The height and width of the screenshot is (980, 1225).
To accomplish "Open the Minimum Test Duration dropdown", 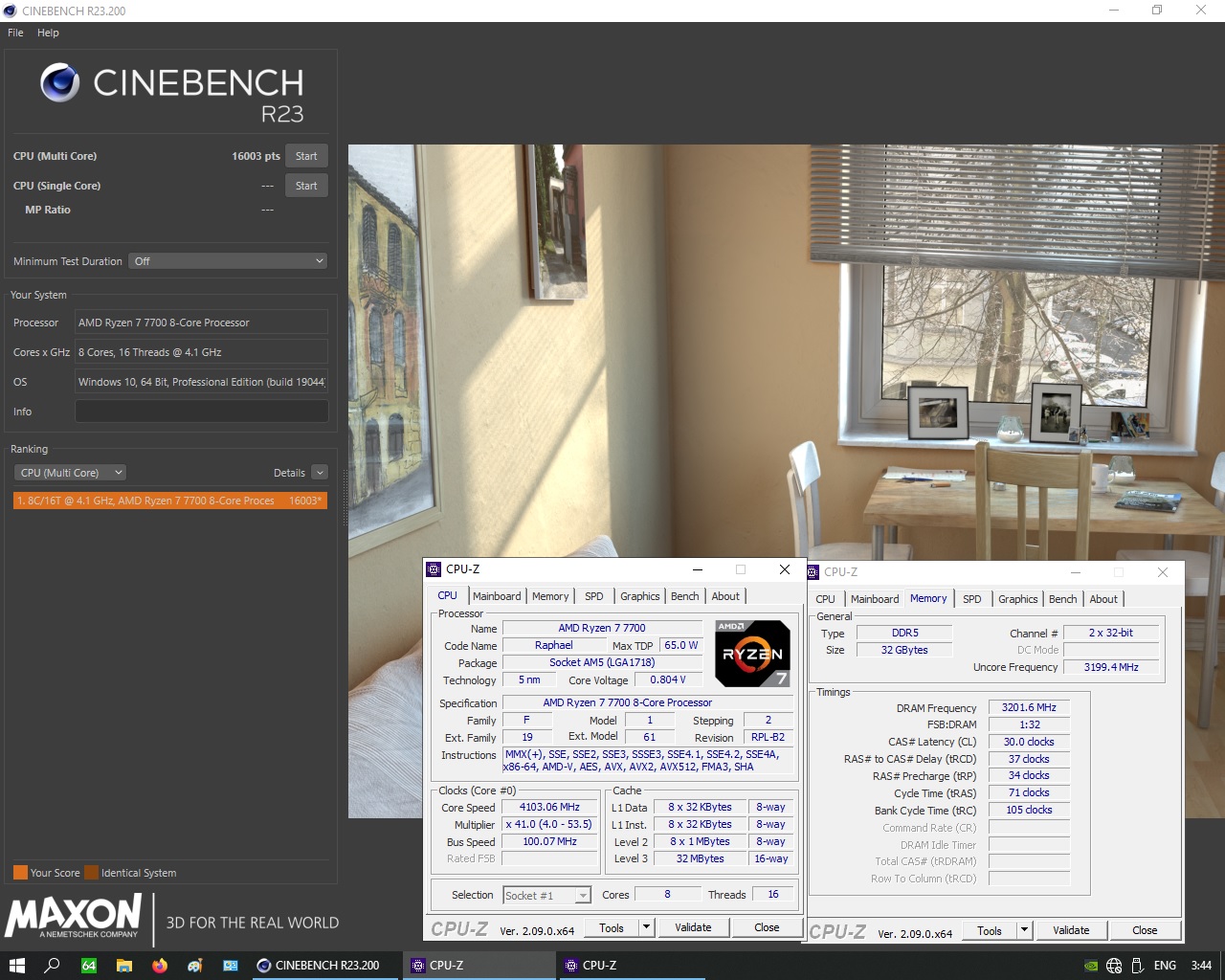I will [x=228, y=261].
